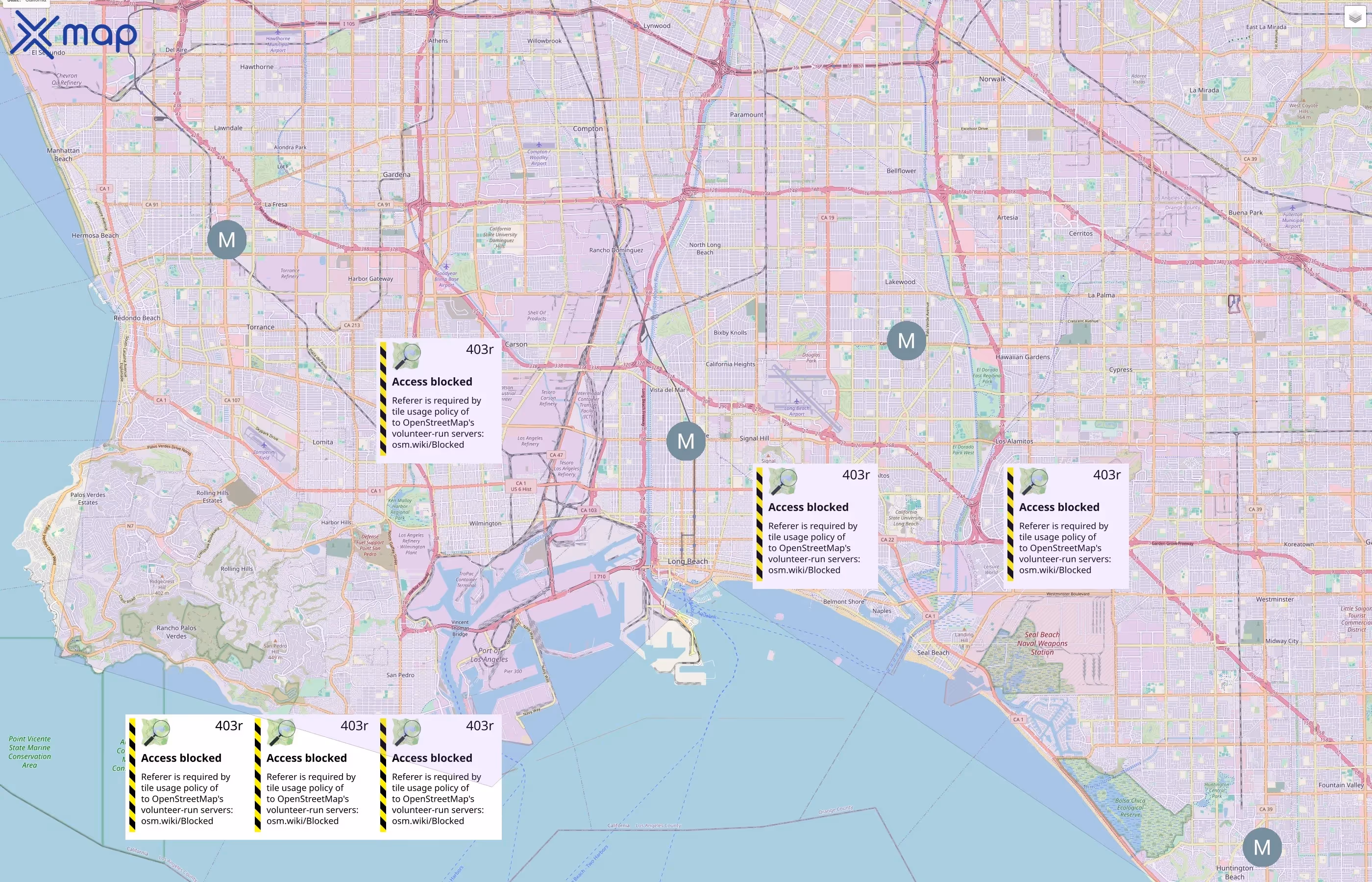
Task: Click the Fountain Valley label
Action: point(1341,785)
